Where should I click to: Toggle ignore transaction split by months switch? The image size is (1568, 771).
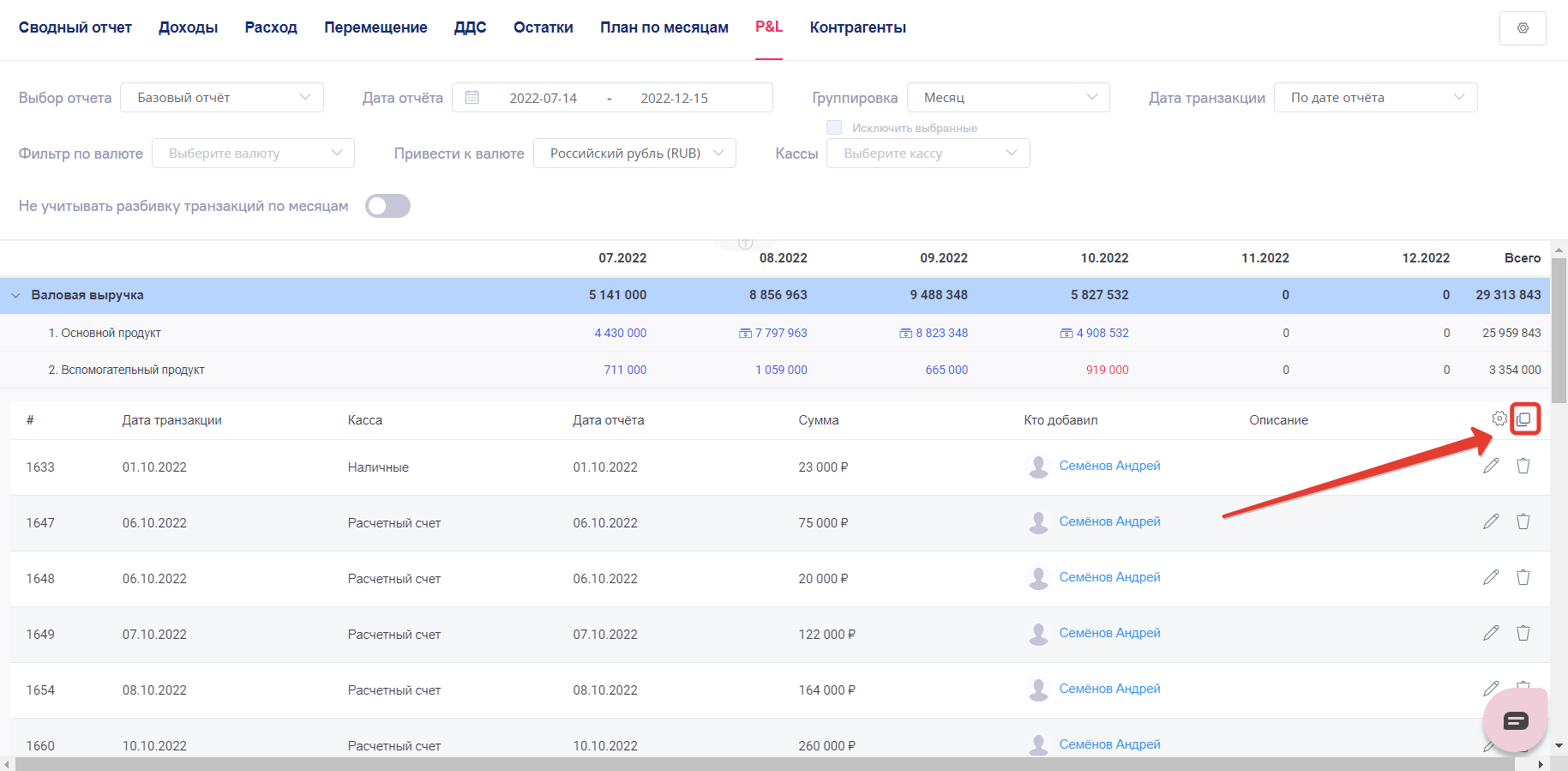pyautogui.click(x=387, y=206)
